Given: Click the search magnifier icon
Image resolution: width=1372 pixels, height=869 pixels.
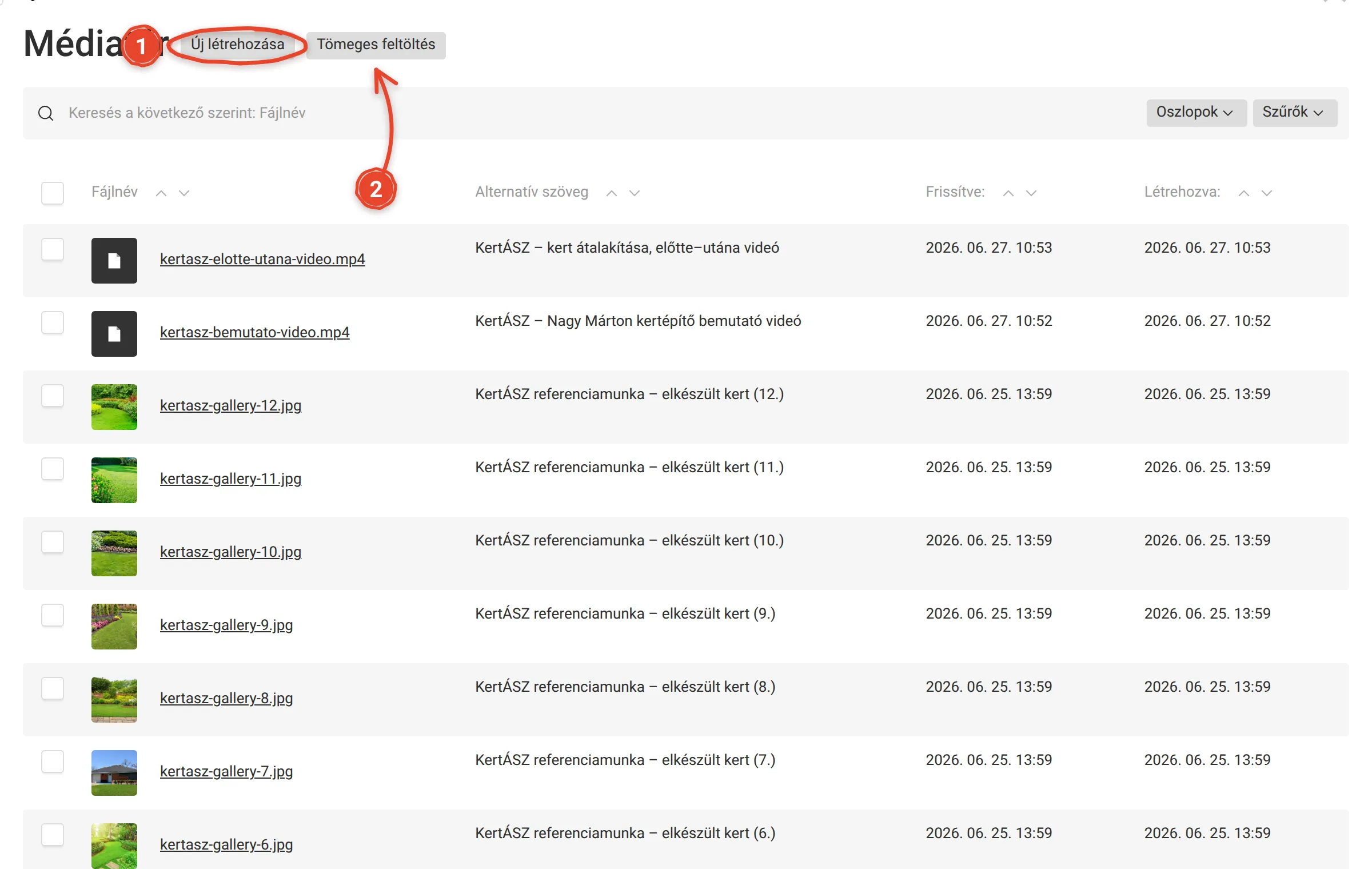Looking at the screenshot, I should [x=46, y=113].
